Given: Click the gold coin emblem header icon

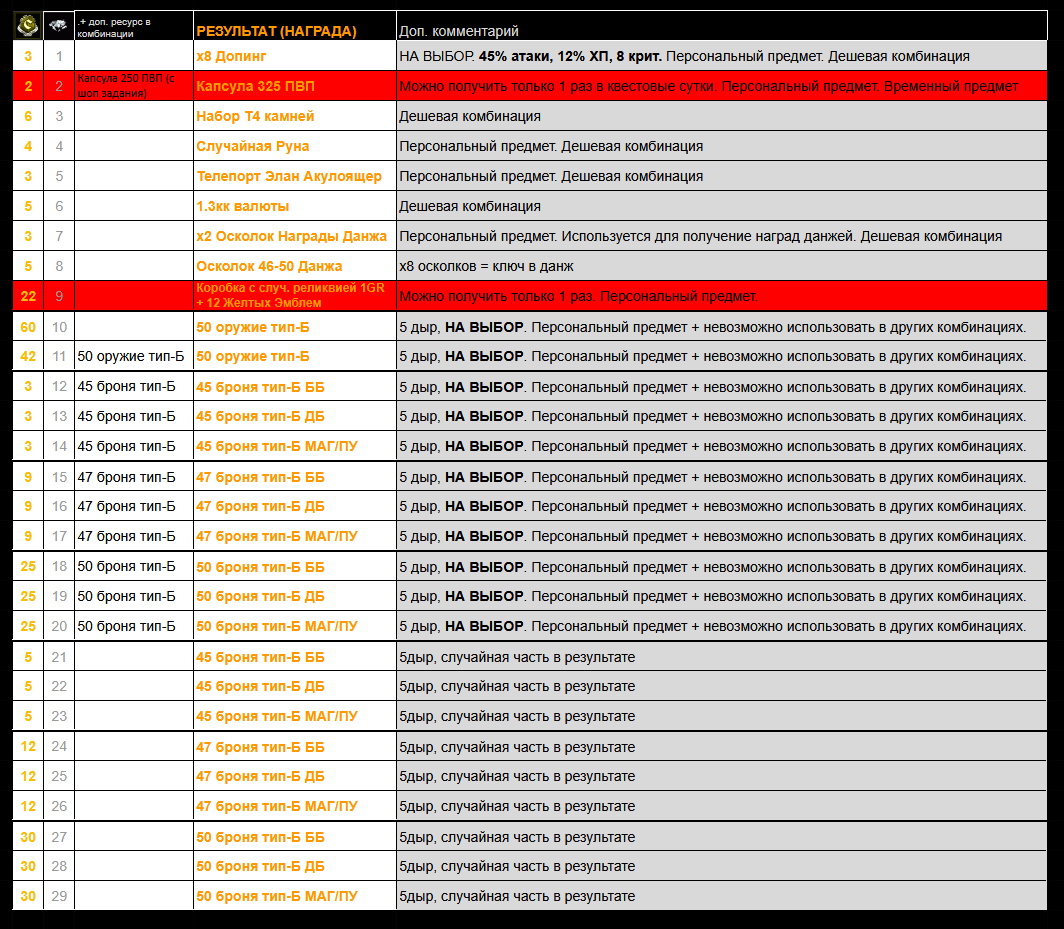Looking at the screenshot, I should click(27, 26).
